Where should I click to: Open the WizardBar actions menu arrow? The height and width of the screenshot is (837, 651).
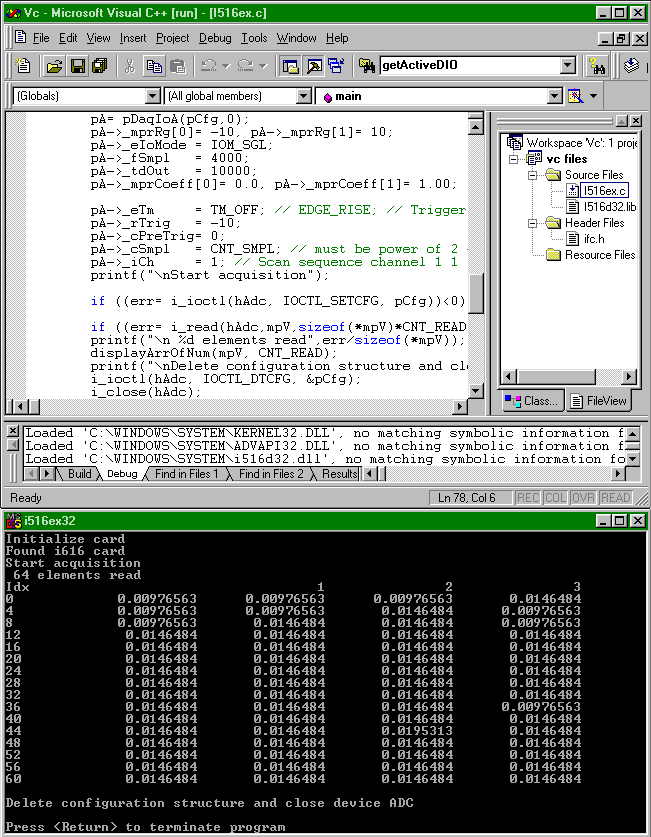(593, 96)
